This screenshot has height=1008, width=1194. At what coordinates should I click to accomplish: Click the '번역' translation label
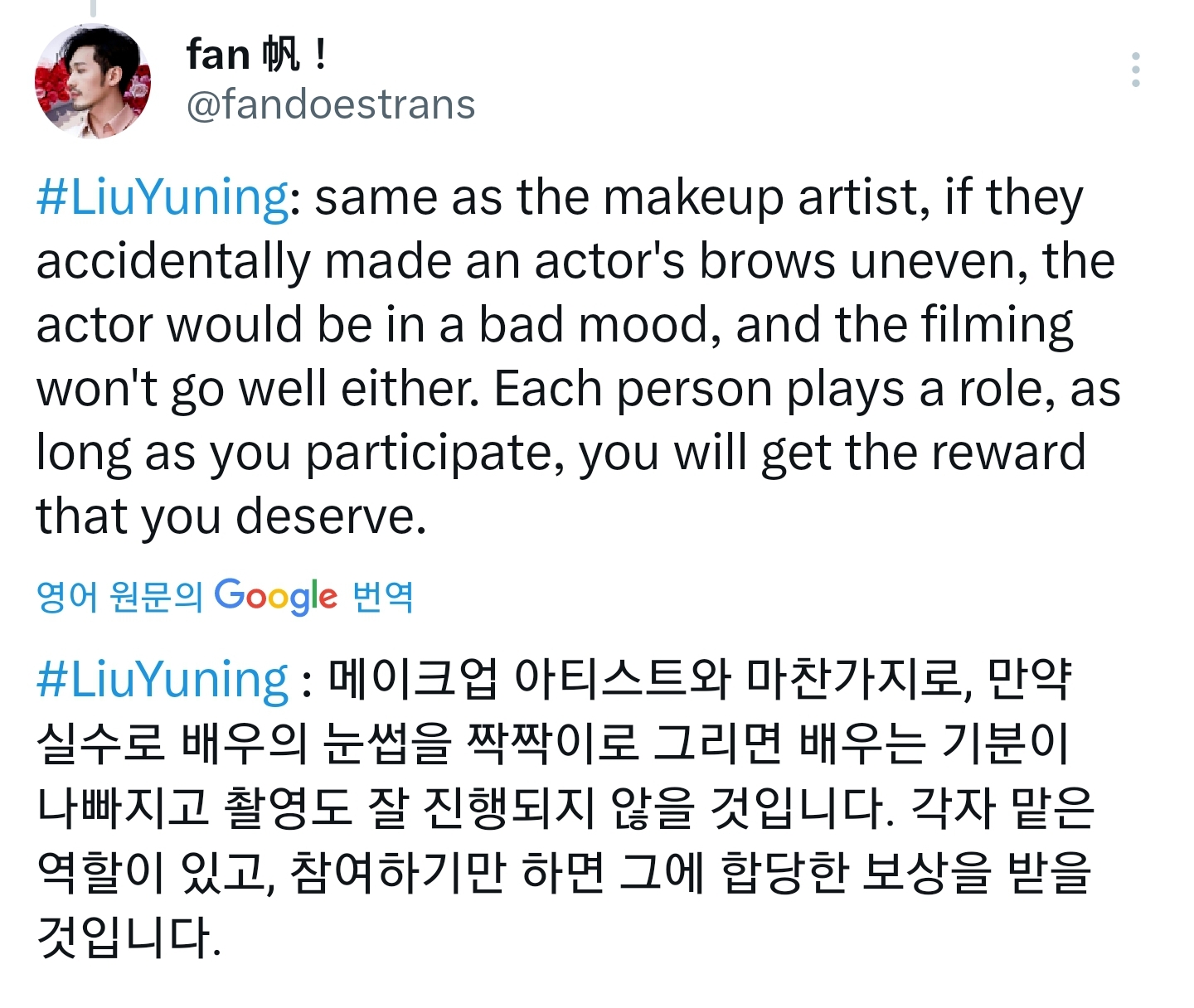tap(382, 596)
